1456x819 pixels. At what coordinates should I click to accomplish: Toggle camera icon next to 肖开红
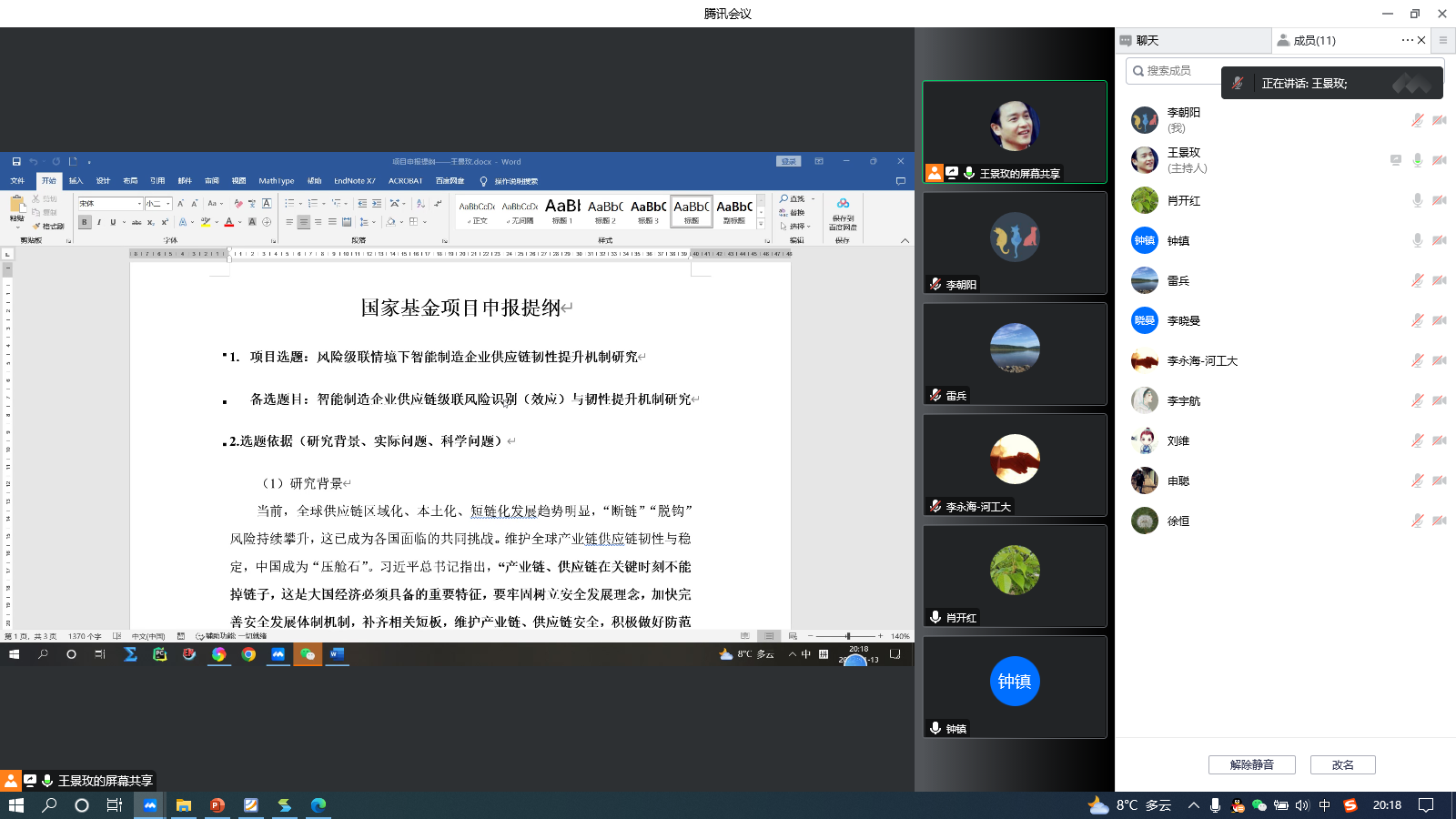[1439, 200]
